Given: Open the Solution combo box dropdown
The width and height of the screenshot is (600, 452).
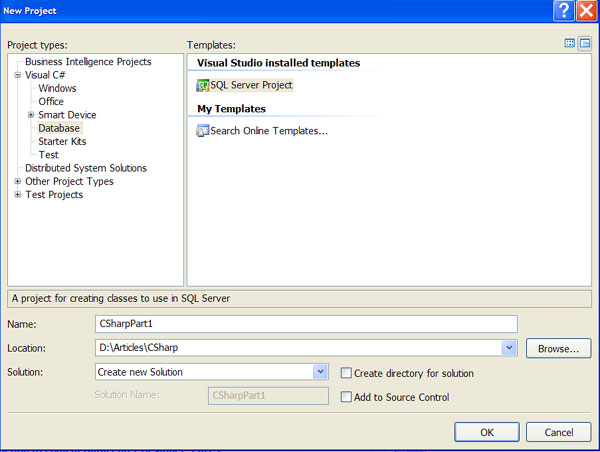Looking at the screenshot, I should pos(320,372).
